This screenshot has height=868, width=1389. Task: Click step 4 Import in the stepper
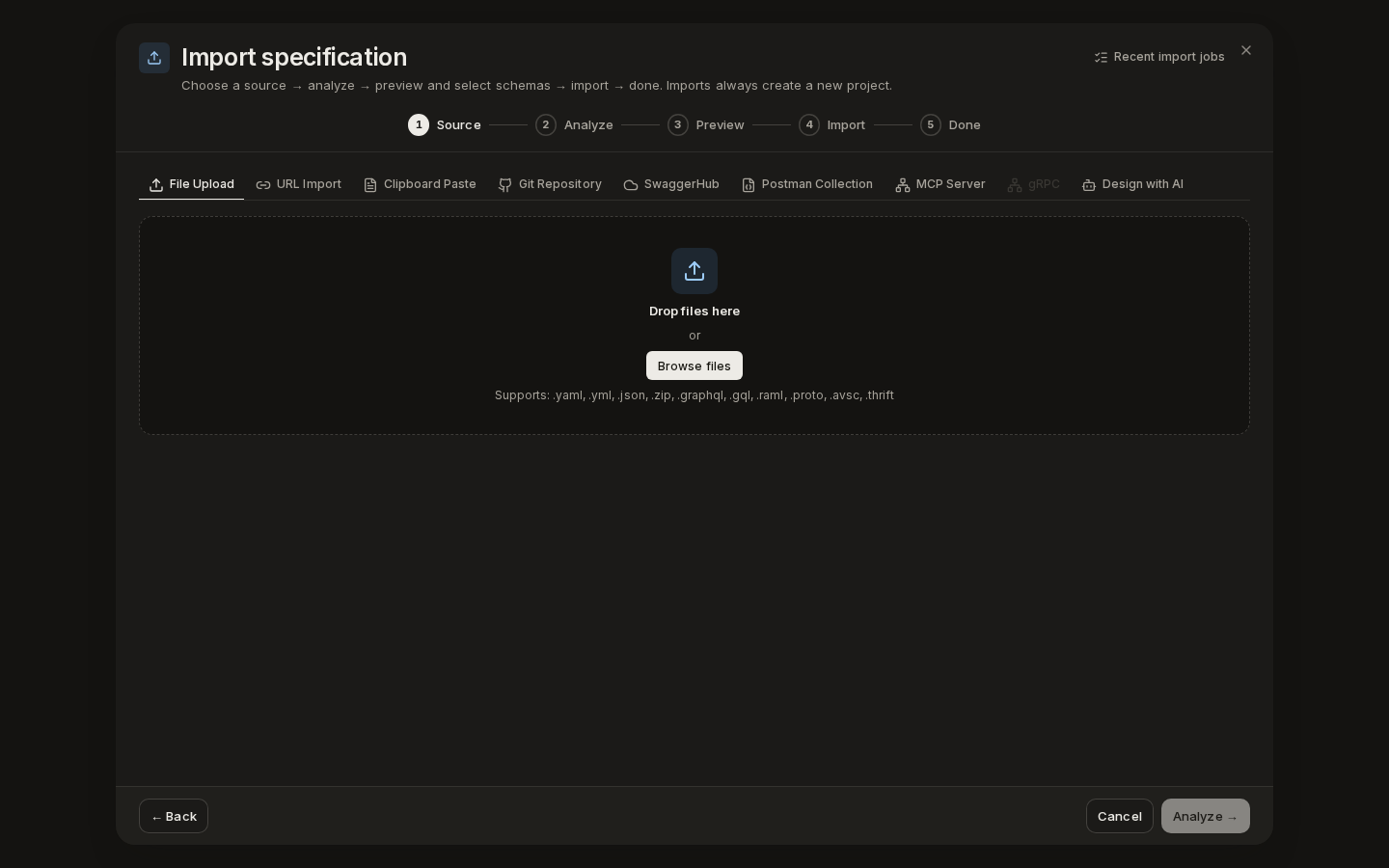832,125
